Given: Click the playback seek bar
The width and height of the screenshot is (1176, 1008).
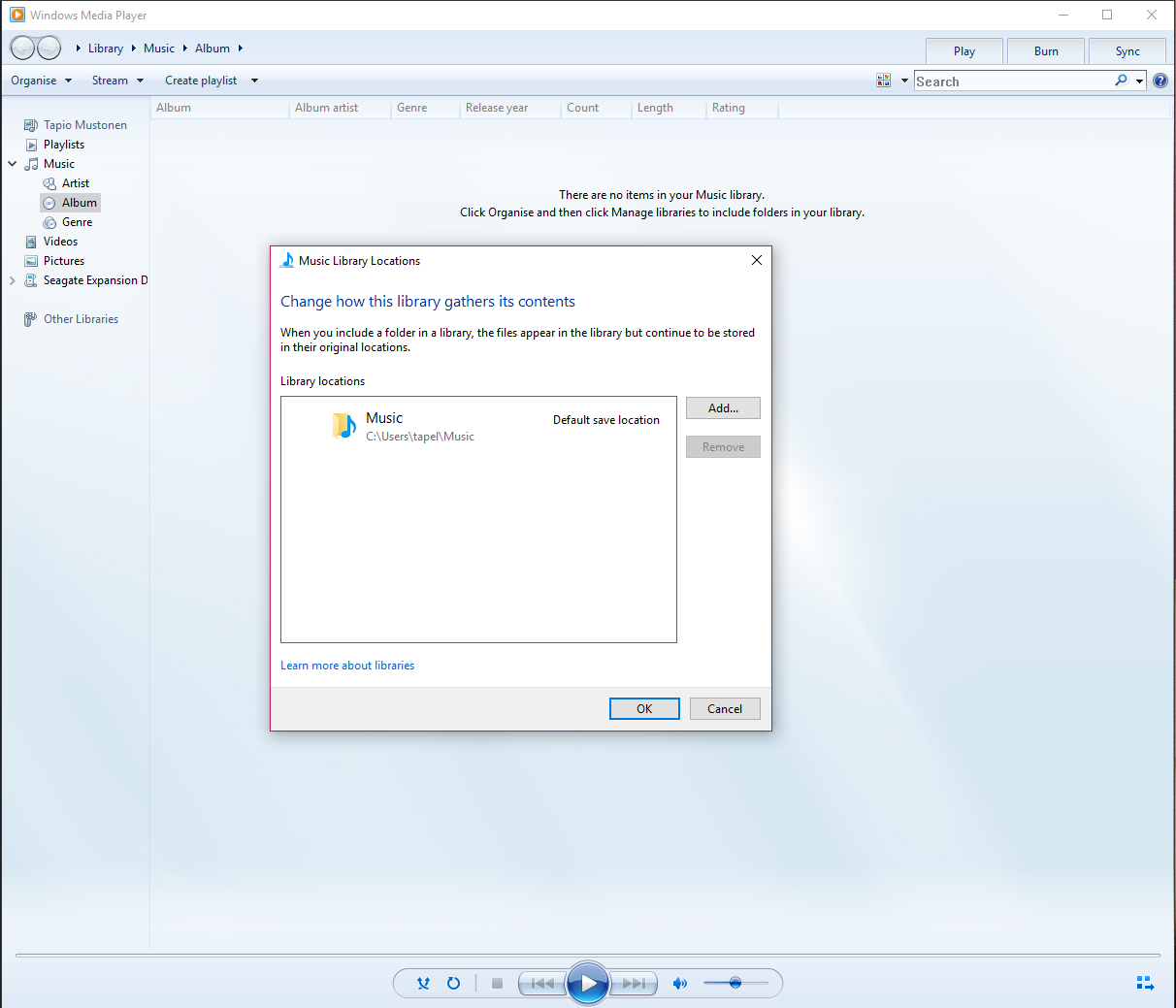Looking at the screenshot, I should coord(588,956).
